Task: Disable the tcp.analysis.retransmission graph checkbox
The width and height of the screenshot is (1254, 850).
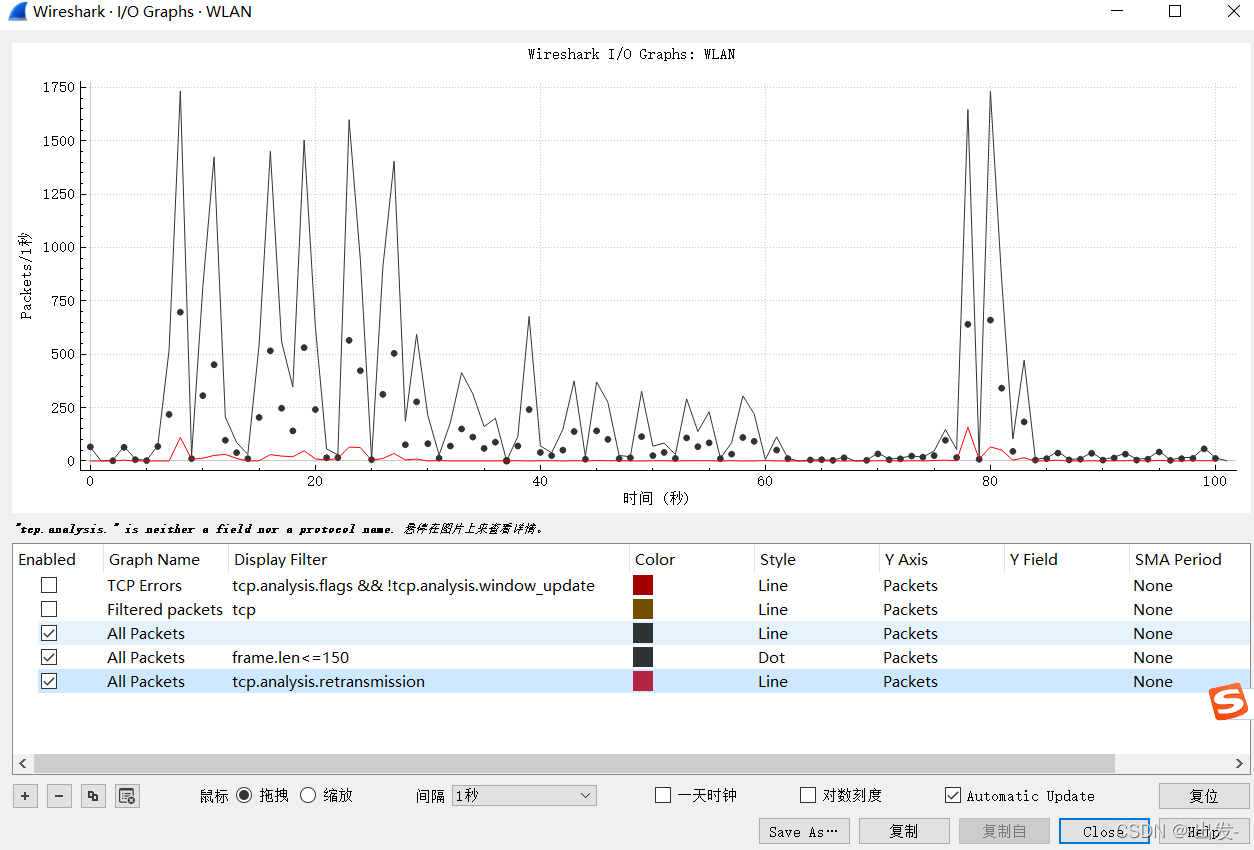Action: point(49,681)
